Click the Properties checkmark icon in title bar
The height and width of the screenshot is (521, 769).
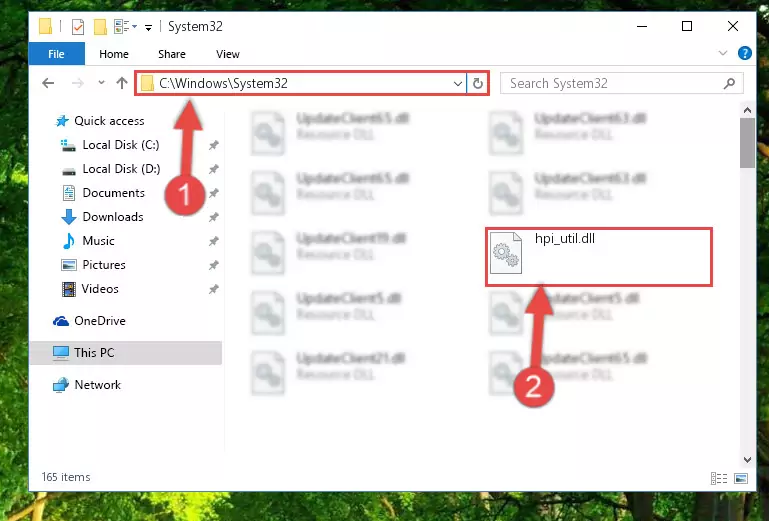[x=77, y=26]
